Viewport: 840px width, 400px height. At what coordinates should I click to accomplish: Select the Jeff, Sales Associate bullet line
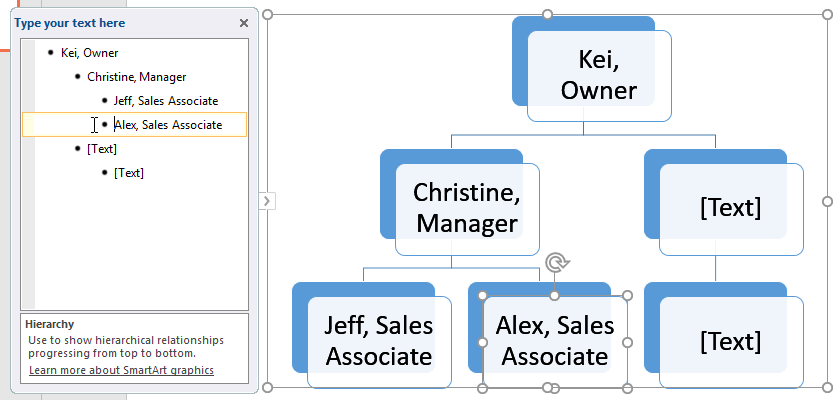point(165,101)
